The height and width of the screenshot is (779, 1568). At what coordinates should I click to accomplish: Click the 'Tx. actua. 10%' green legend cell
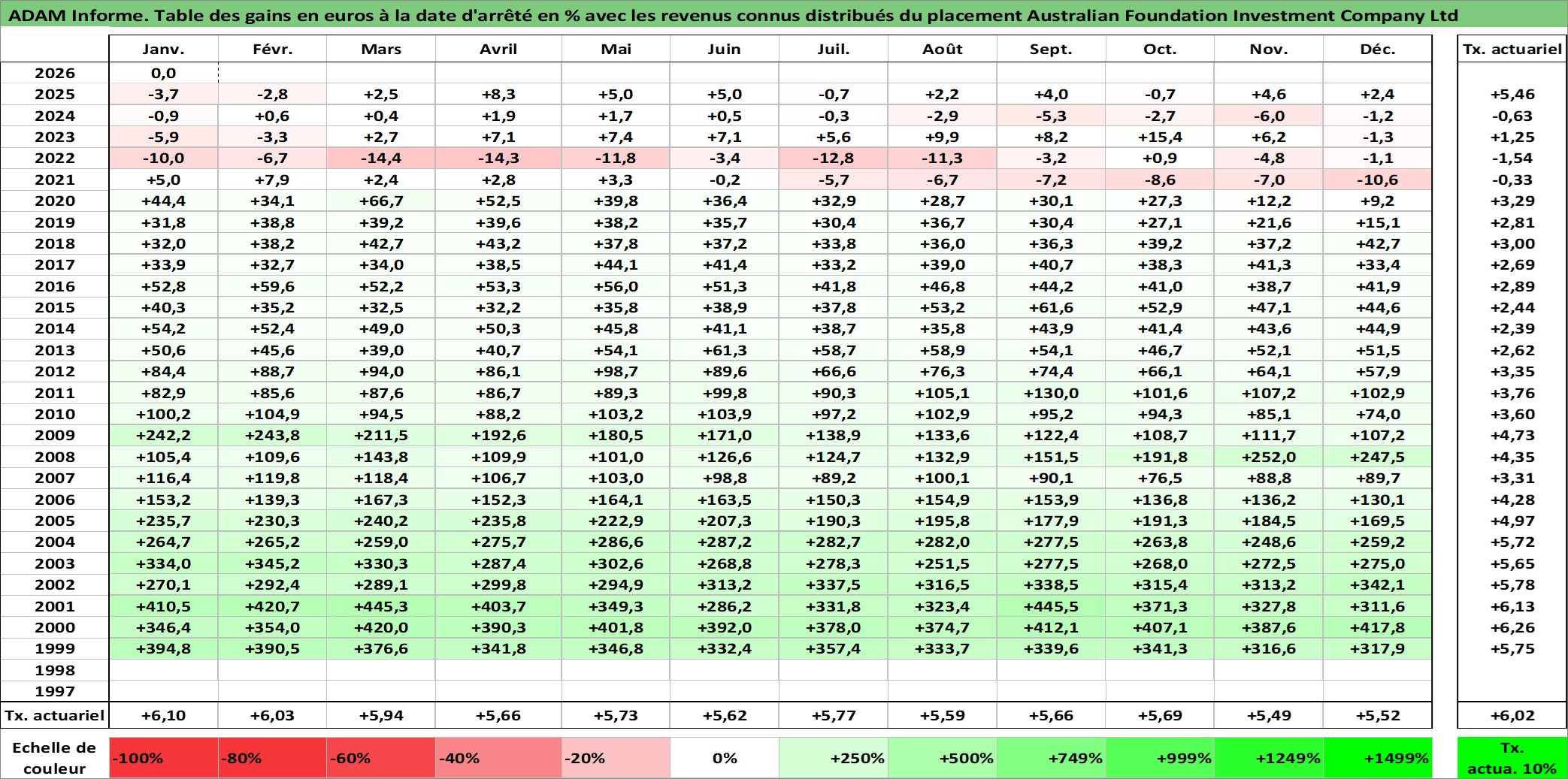(x=1512, y=758)
